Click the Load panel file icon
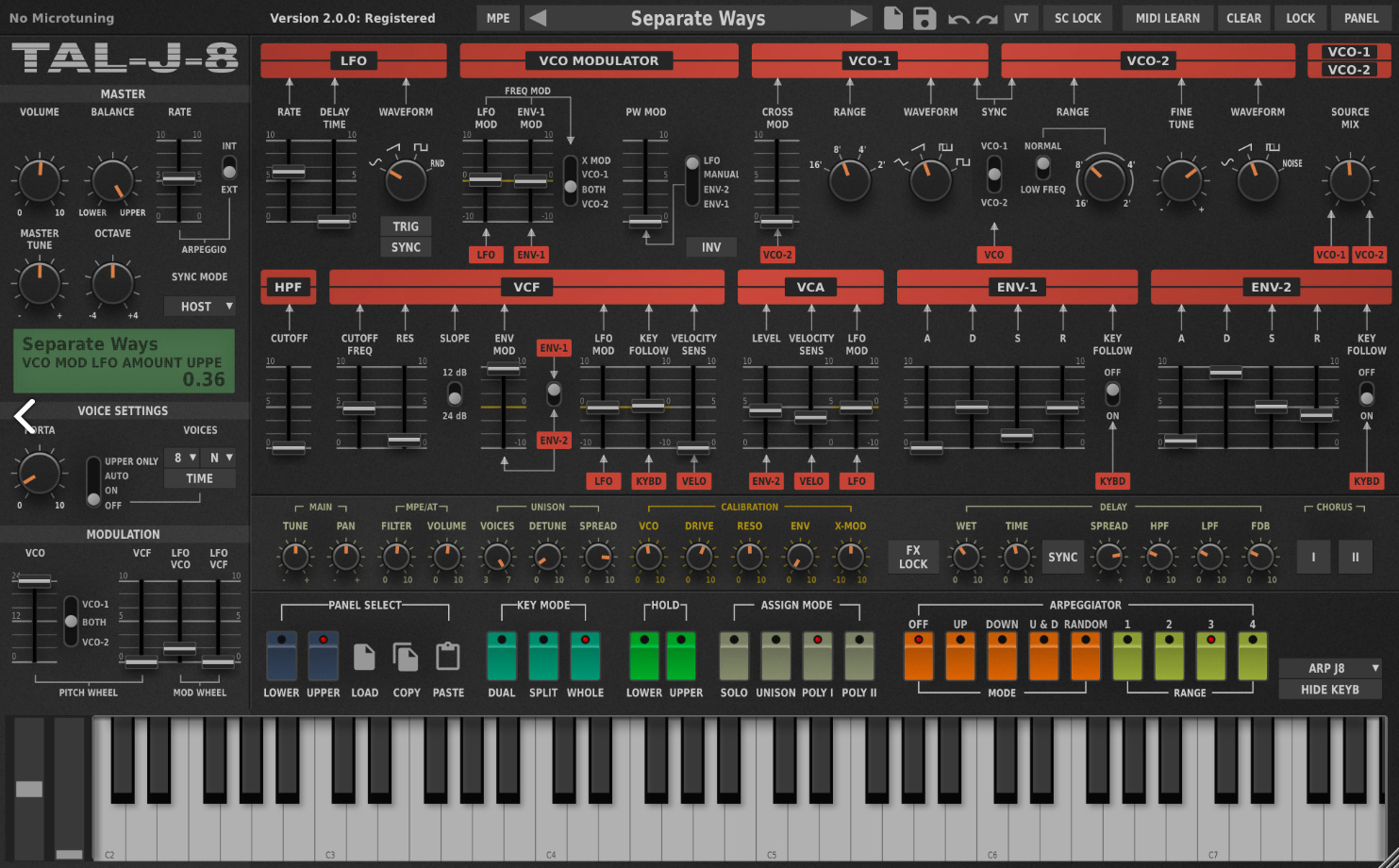 [364, 657]
